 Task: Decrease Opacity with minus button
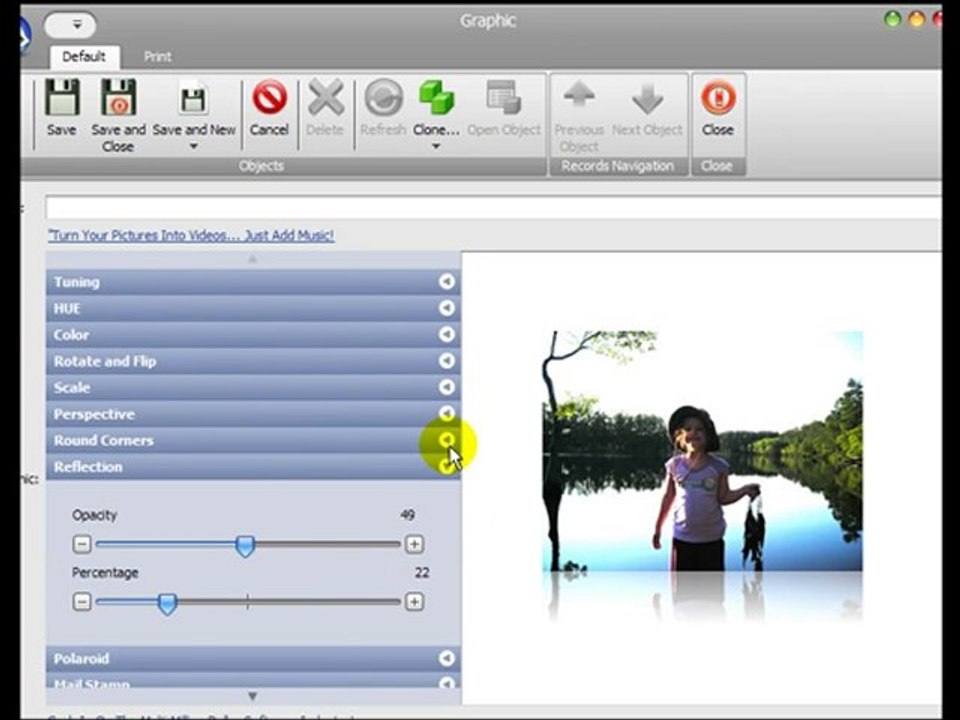point(81,544)
